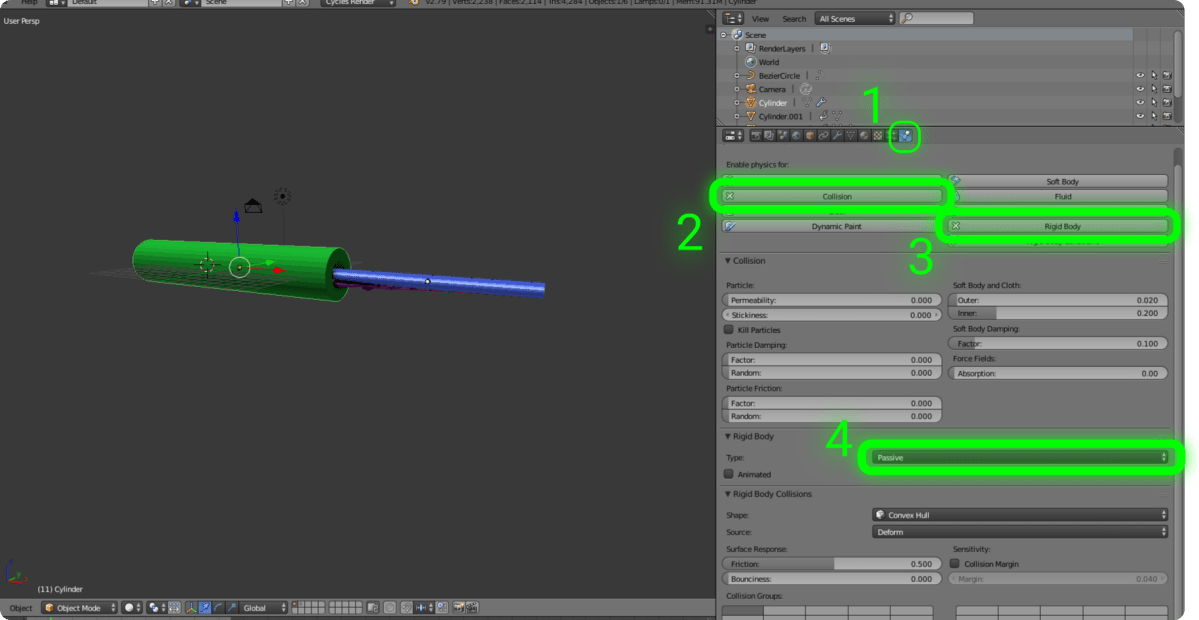Image resolution: width=1199 pixels, height=620 pixels.
Task: Click the OpenGL render image camera icon
Action: click(x=458, y=608)
